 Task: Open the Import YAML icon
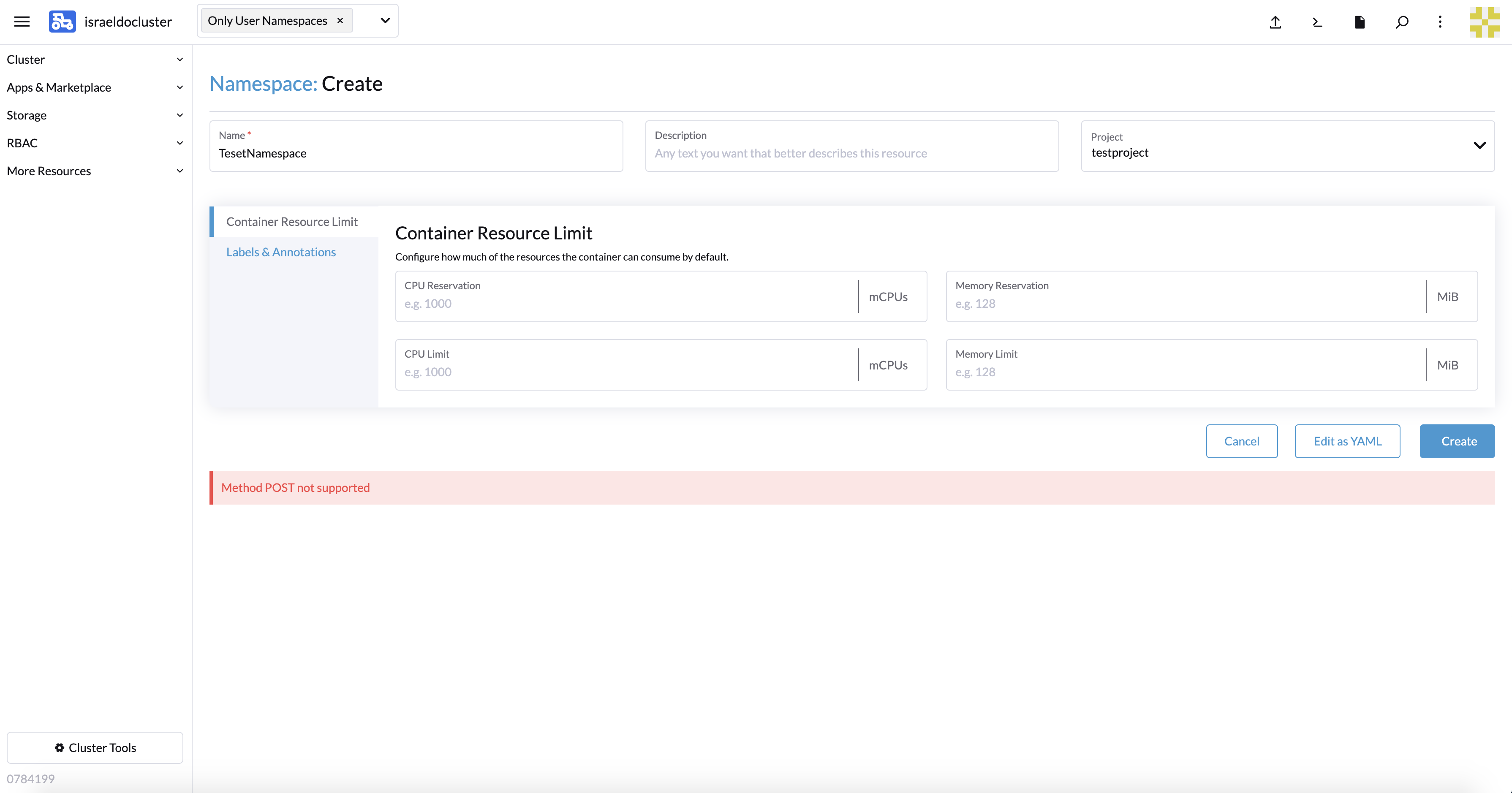pos(1275,22)
